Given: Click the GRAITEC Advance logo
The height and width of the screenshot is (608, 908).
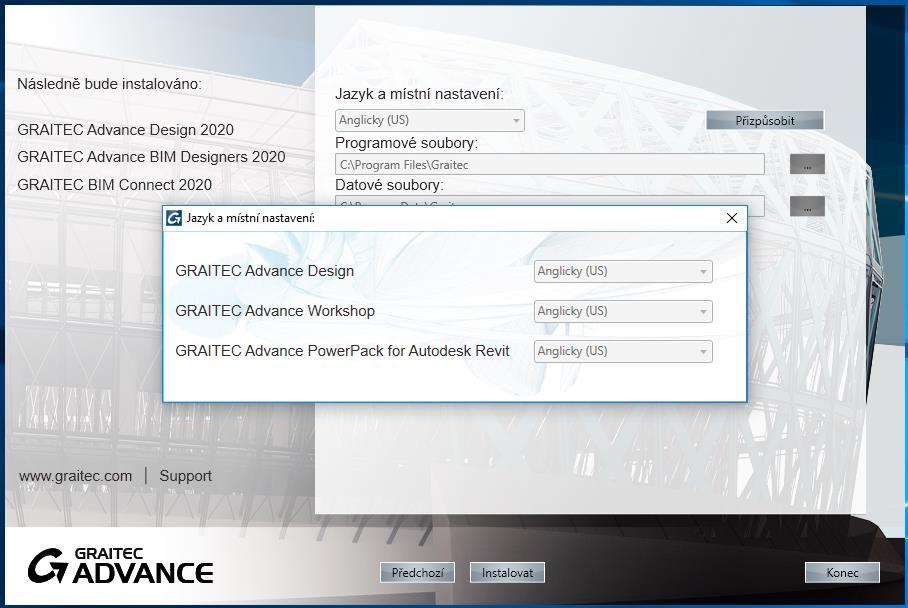Looking at the screenshot, I should (120, 566).
